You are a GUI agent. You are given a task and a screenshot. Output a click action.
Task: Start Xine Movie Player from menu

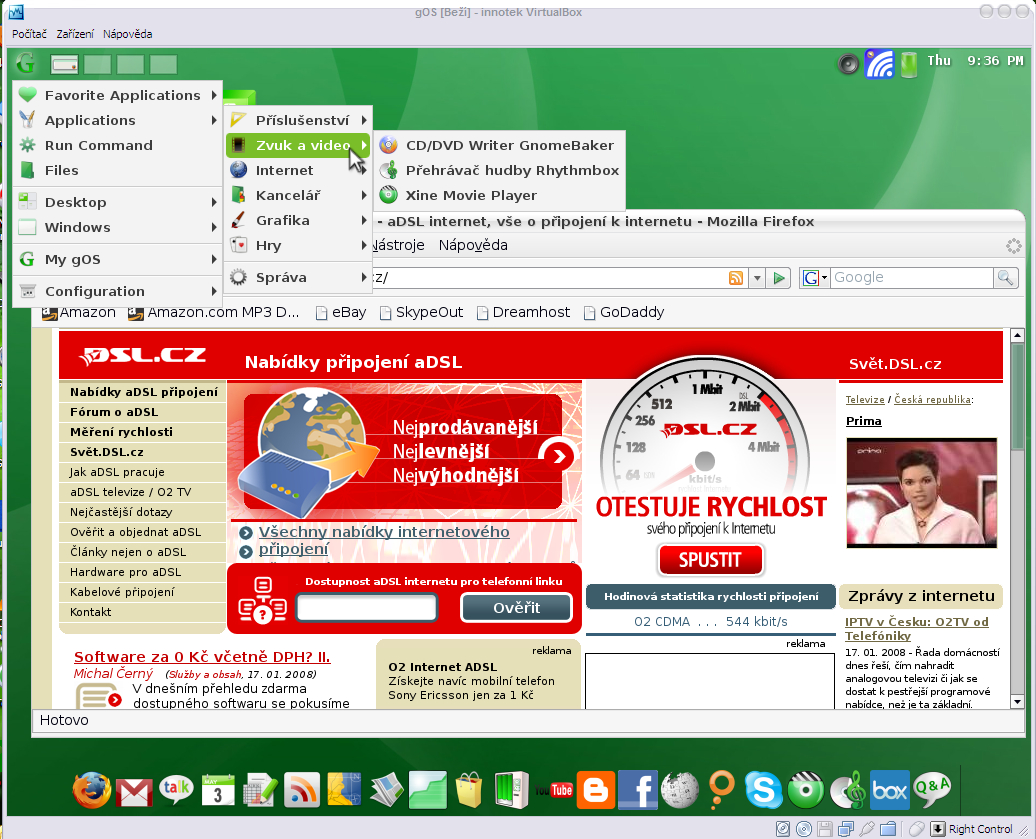[x=500, y=196]
